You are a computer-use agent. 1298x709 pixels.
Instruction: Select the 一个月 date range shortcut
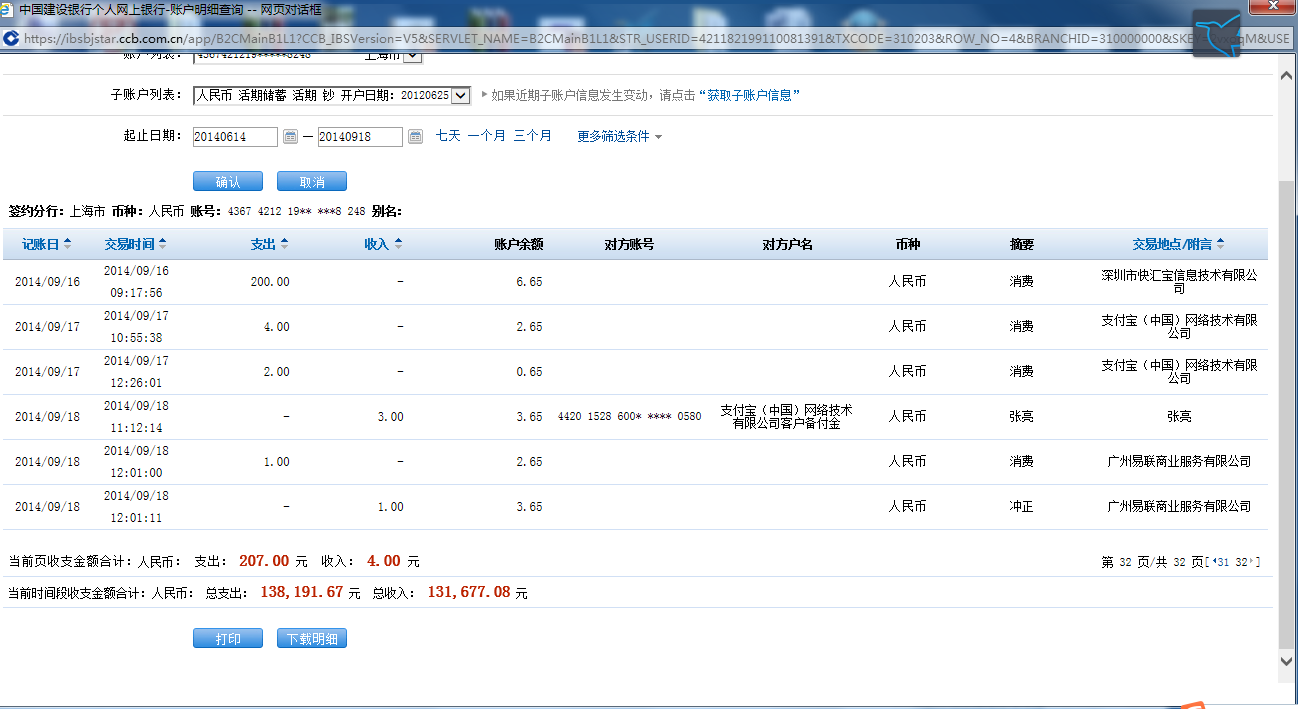tap(486, 136)
